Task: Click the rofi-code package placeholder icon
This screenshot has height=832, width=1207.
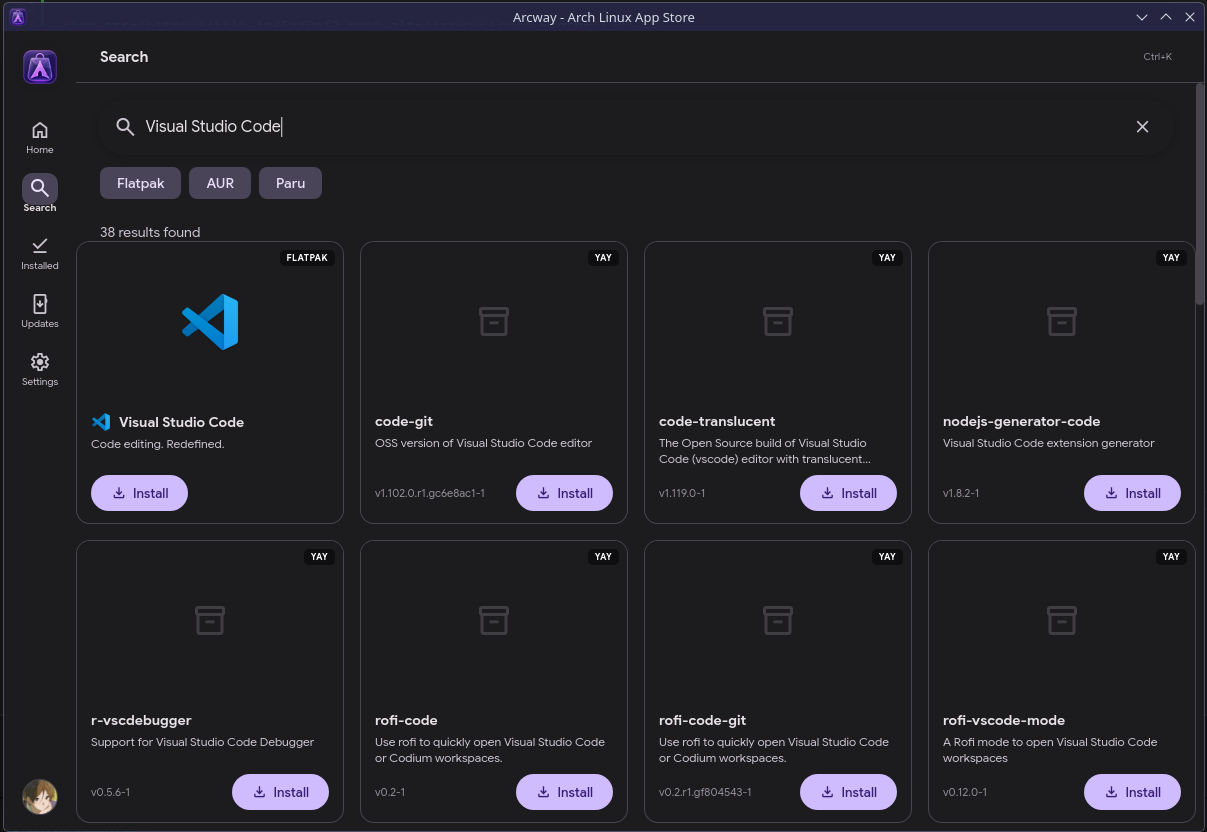Action: pyautogui.click(x=494, y=620)
